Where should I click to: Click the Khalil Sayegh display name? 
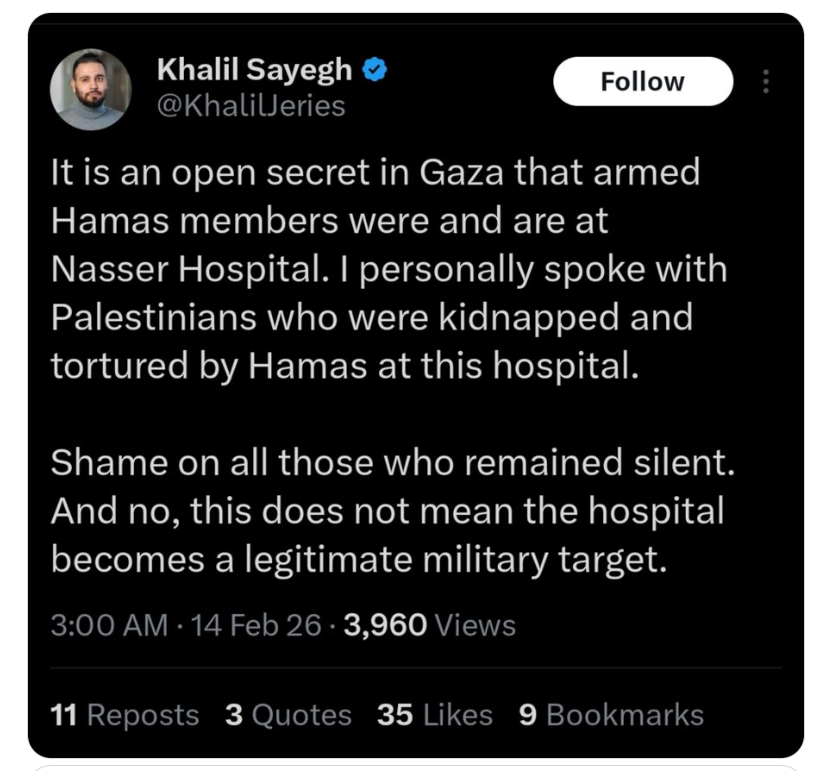pyautogui.click(x=255, y=69)
